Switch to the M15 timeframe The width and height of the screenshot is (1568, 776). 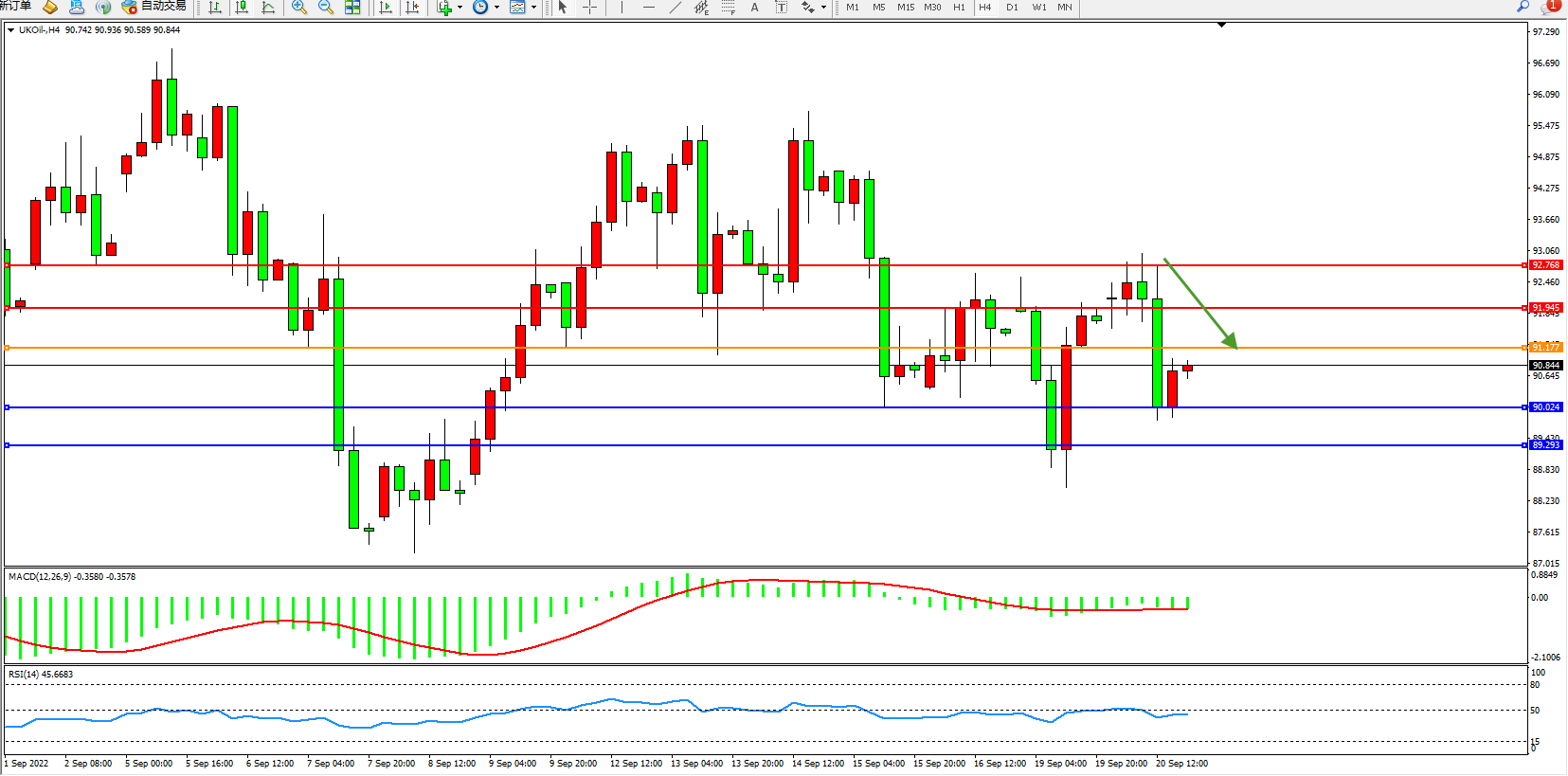pyautogui.click(x=906, y=8)
